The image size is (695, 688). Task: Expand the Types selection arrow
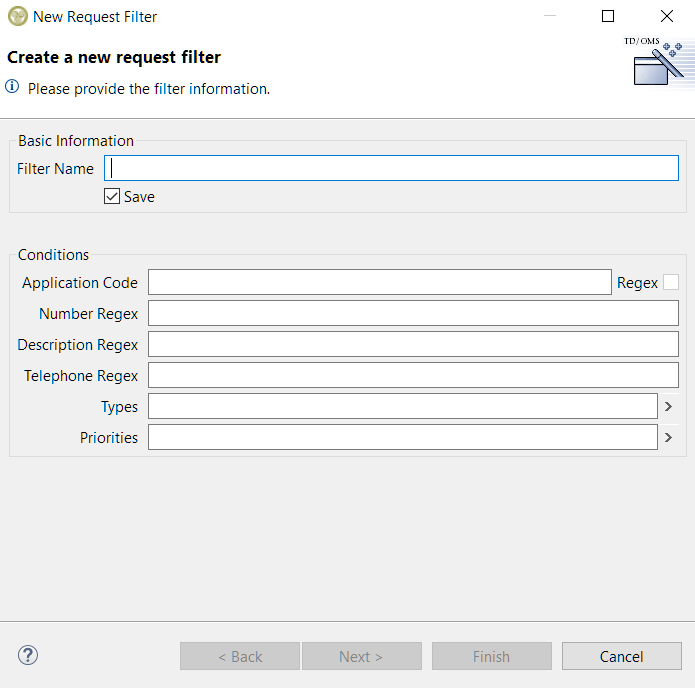tap(668, 407)
